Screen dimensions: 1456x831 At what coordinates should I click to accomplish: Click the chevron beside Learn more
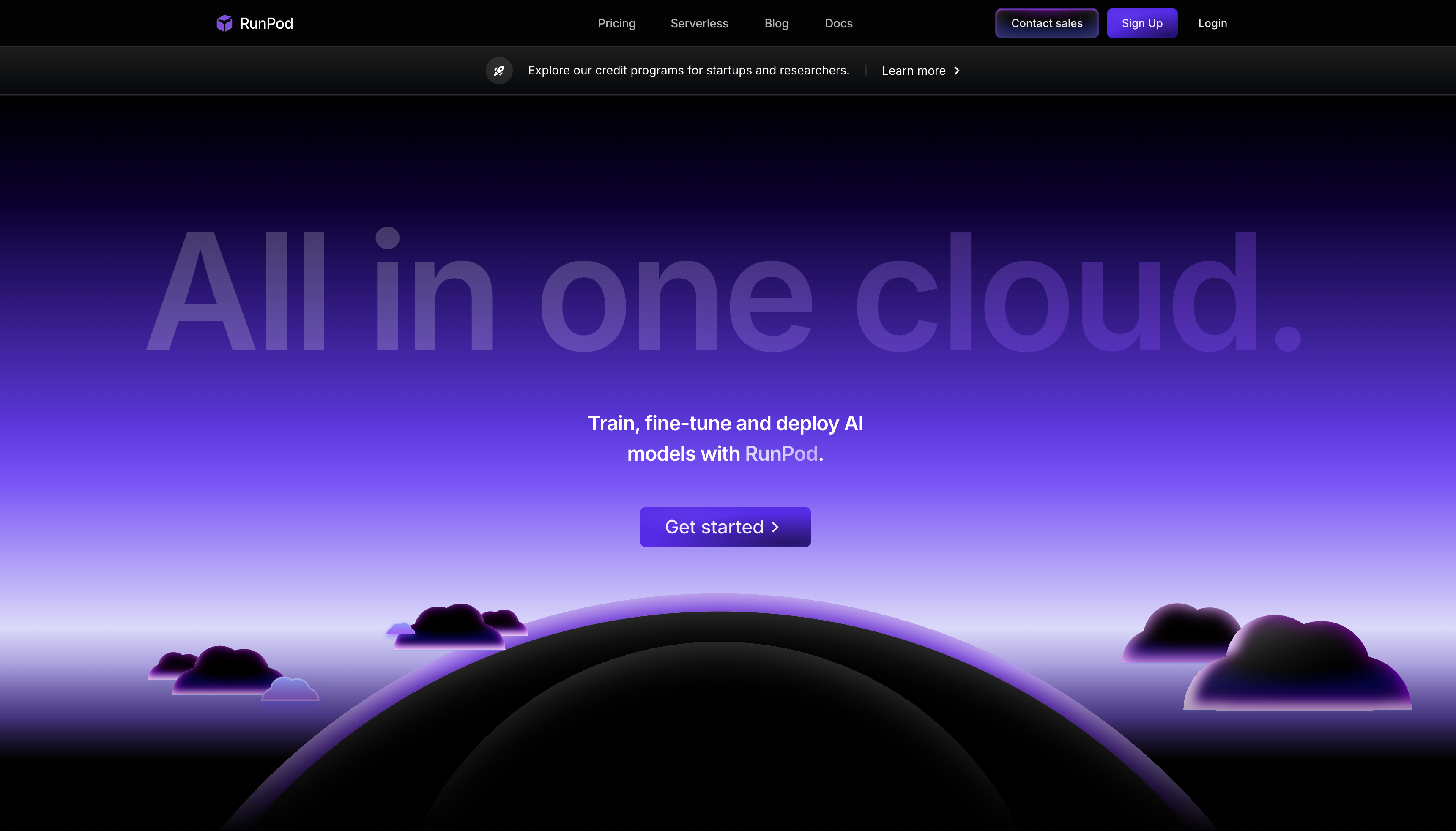(957, 71)
